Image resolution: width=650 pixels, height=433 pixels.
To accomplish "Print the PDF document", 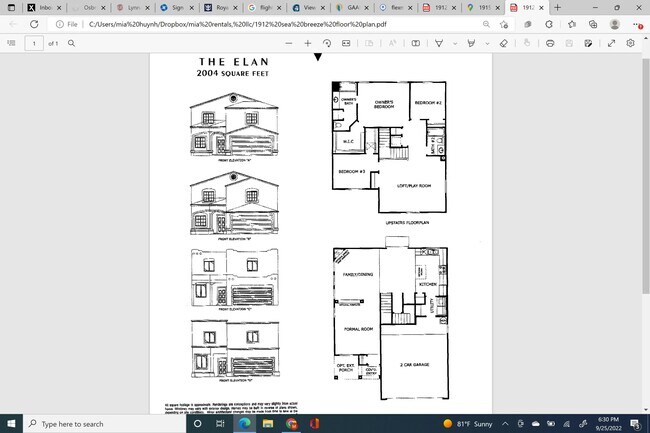I will pyautogui.click(x=550, y=43).
